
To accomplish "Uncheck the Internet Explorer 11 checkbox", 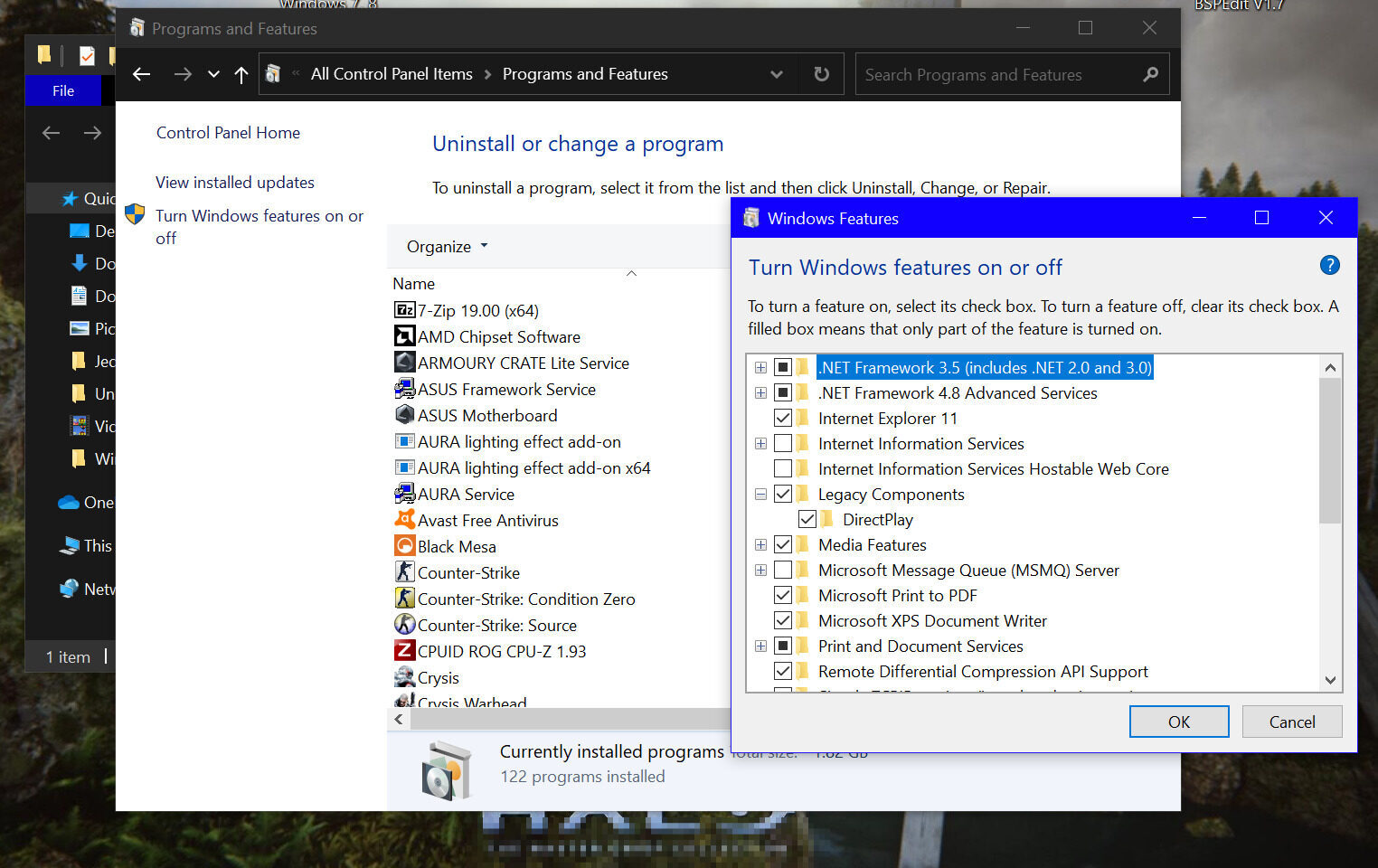I will (783, 419).
